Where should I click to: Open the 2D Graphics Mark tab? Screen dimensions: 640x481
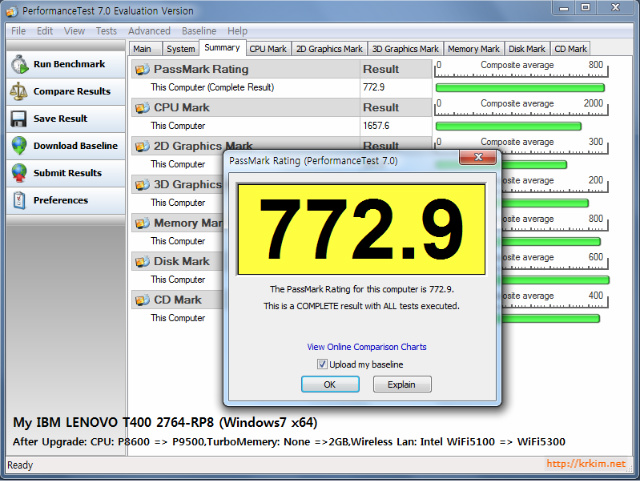click(x=329, y=49)
